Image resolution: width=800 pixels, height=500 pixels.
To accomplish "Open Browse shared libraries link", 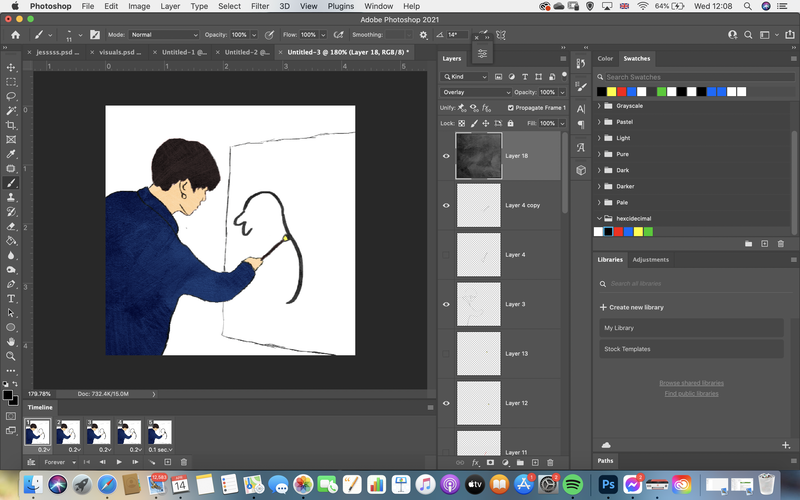I will (x=691, y=383).
